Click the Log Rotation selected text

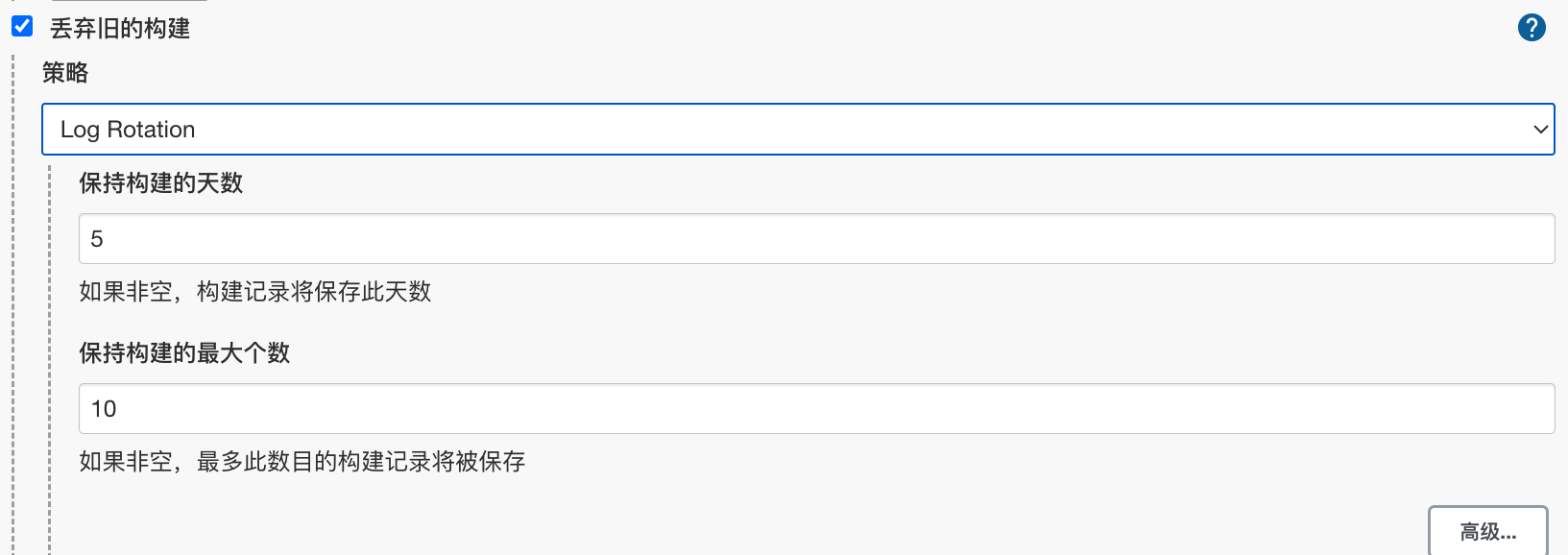[x=128, y=130]
